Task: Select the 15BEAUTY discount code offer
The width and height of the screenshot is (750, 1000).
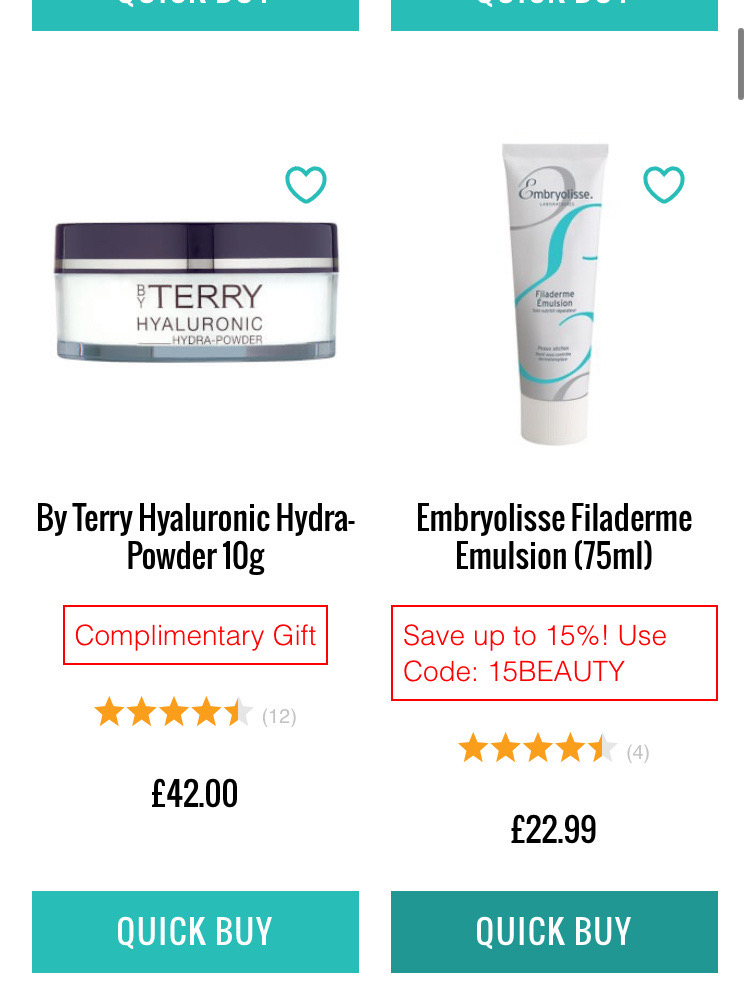Action: click(x=554, y=653)
